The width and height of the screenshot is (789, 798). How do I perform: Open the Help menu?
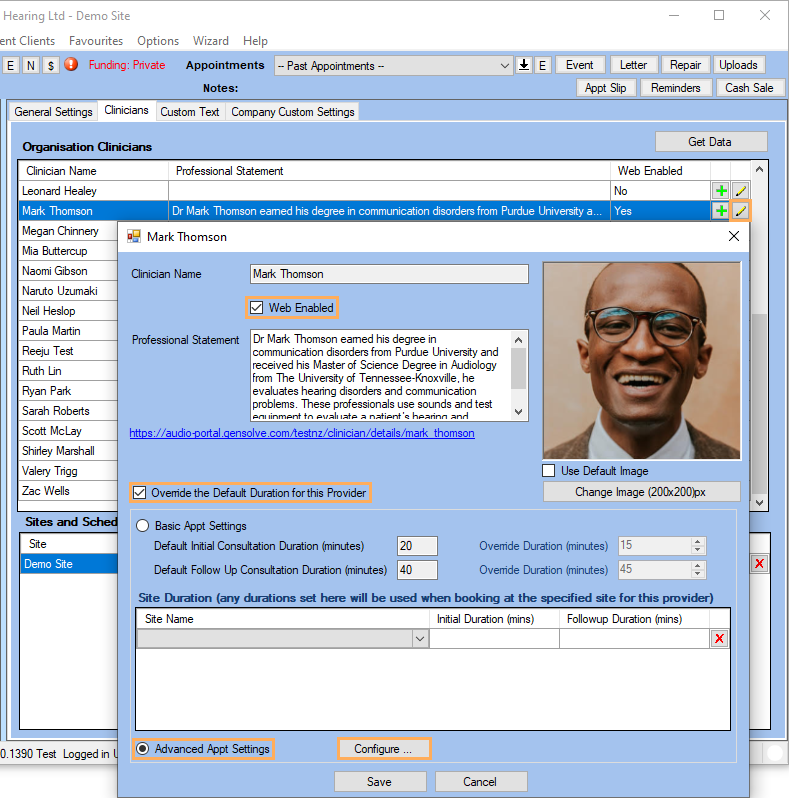pos(255,41)
